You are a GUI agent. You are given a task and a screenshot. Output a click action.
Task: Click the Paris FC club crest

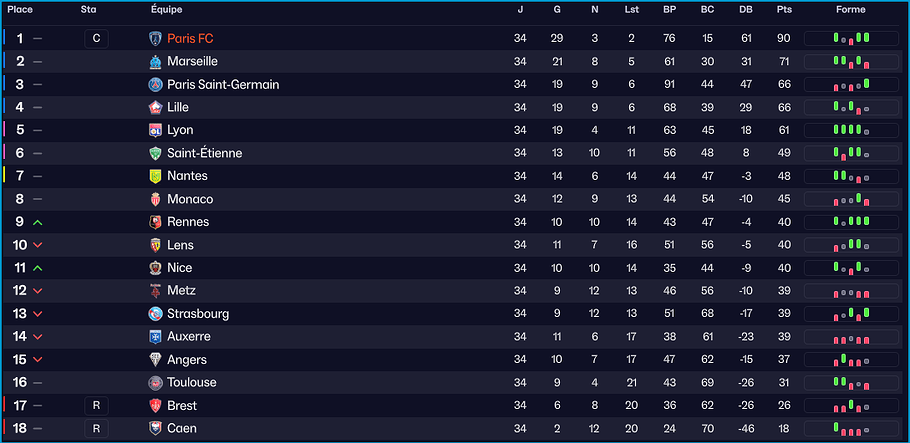point(155,39)
